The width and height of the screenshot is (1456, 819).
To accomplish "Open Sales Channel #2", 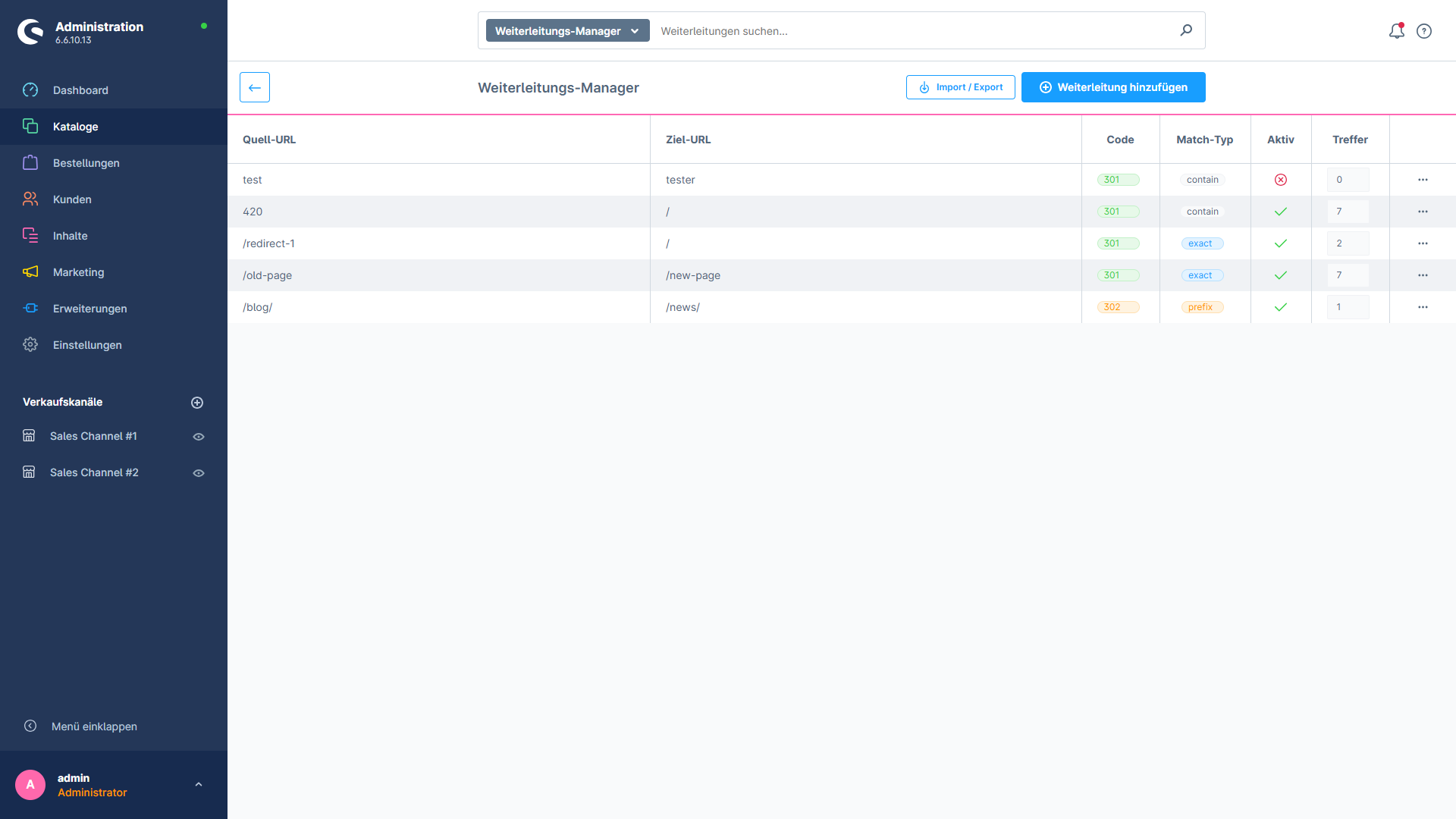I will (x=94, y=472).
